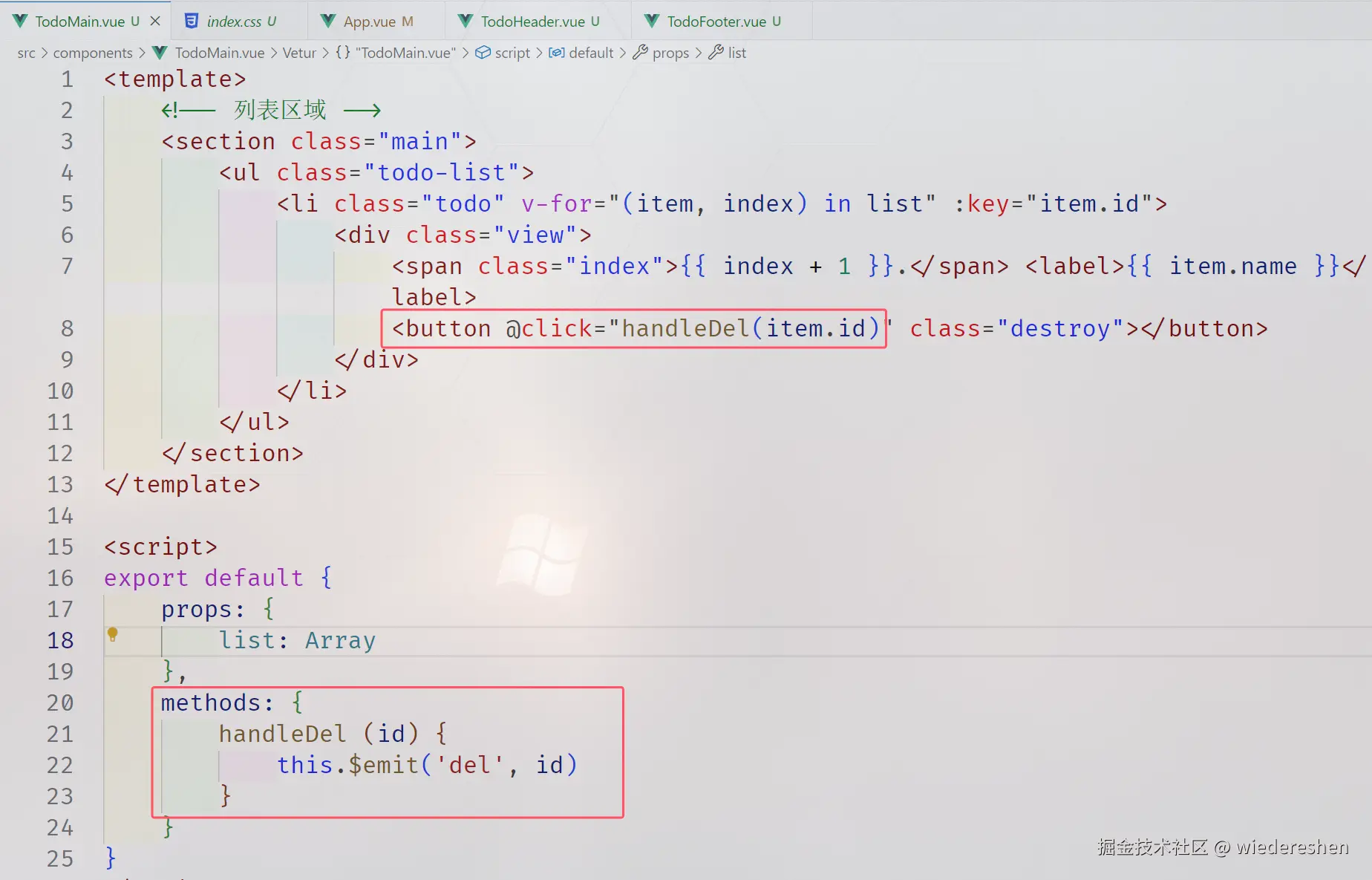This screenshot has height=880, width=1372.
Task: Click the "</ul>" closing tag
Action: [x=254, y=422]
